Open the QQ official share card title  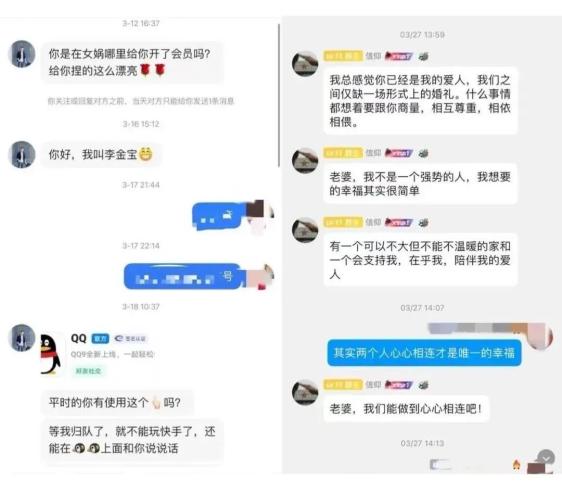78,338
